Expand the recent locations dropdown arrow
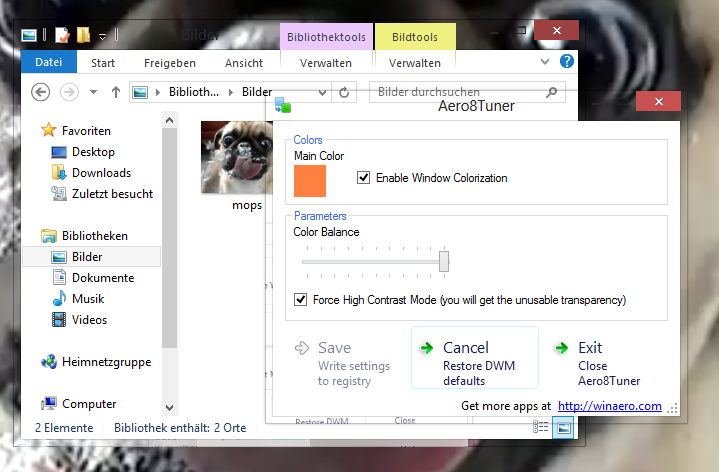The width and height of the screenshot is (719, 472). coord(94,92)
